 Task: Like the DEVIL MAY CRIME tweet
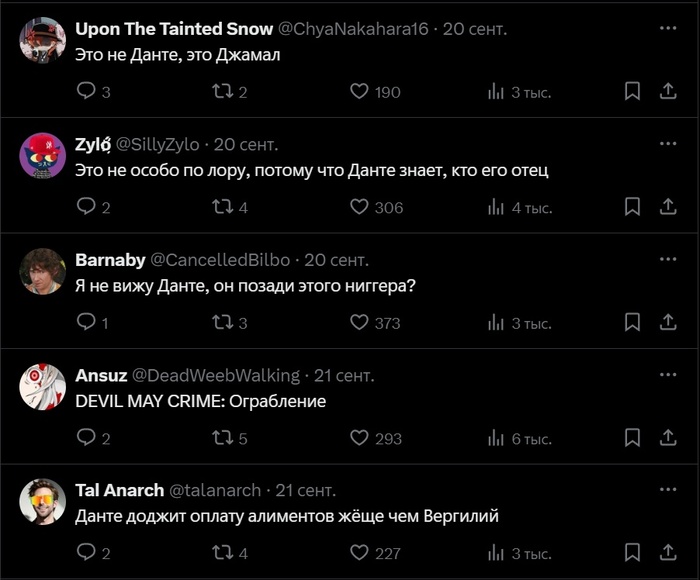tap(360, 438)
